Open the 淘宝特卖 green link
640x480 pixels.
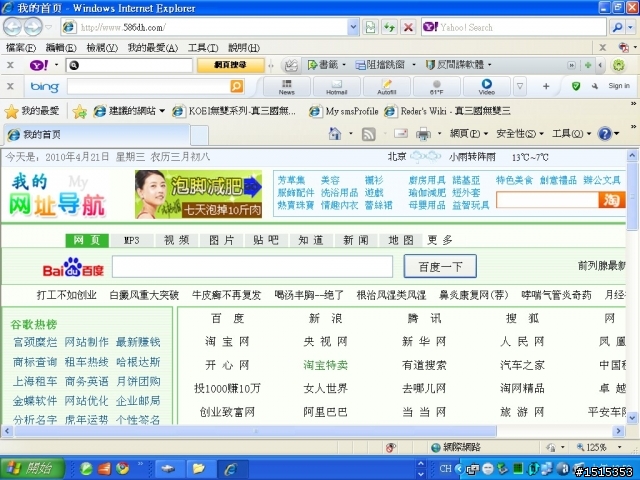point(325,365)
